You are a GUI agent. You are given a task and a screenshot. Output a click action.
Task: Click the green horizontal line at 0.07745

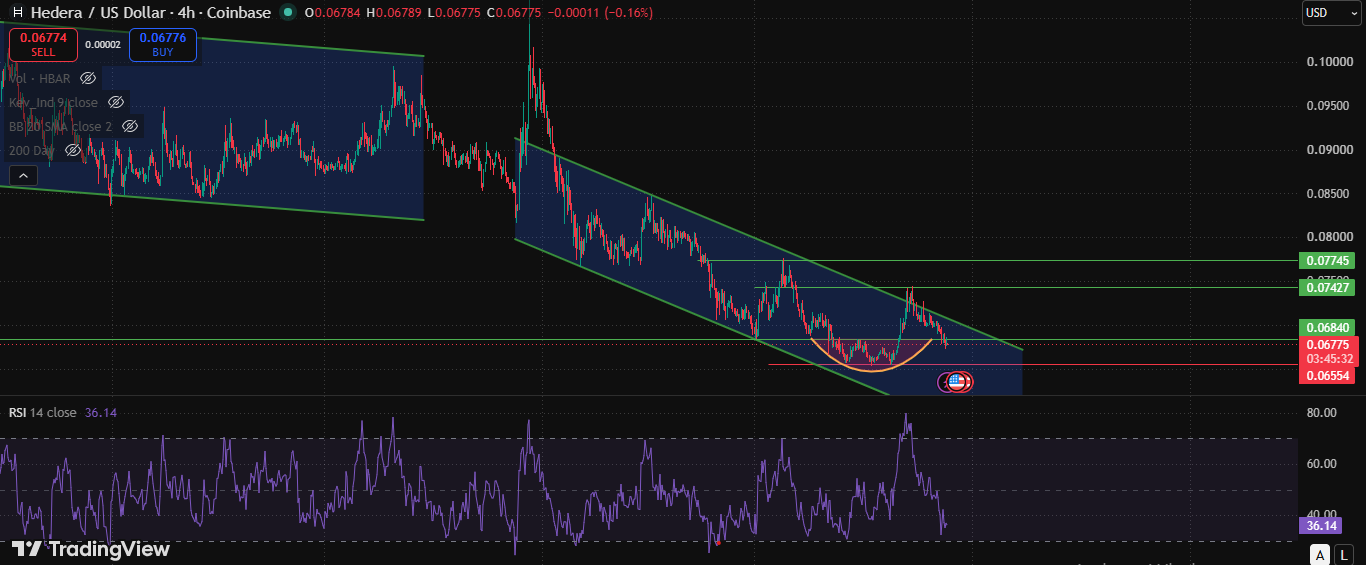tap(1000, 260)
